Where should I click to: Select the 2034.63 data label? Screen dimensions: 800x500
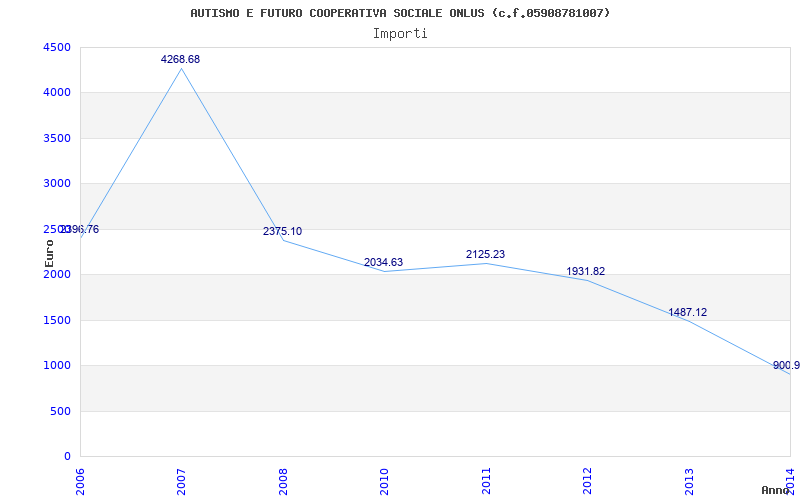384,262
